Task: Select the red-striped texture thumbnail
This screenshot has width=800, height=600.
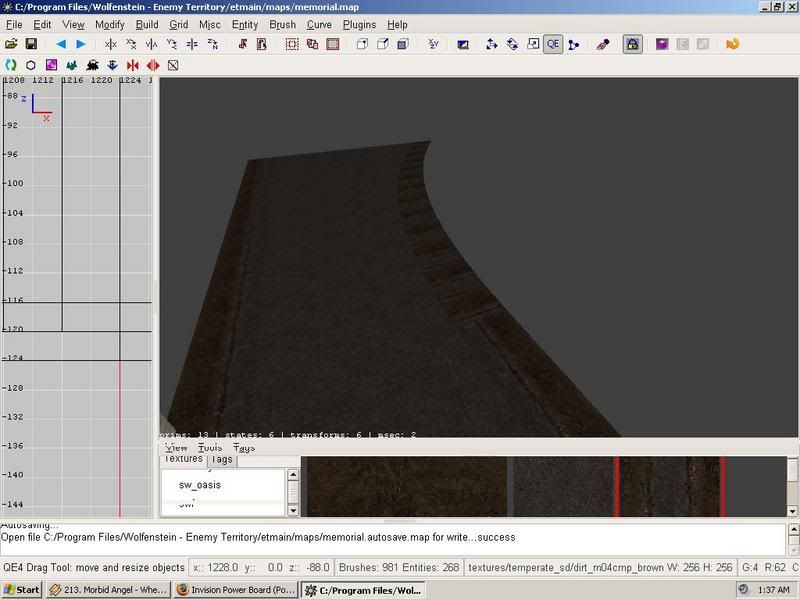Action: point(670,487)
